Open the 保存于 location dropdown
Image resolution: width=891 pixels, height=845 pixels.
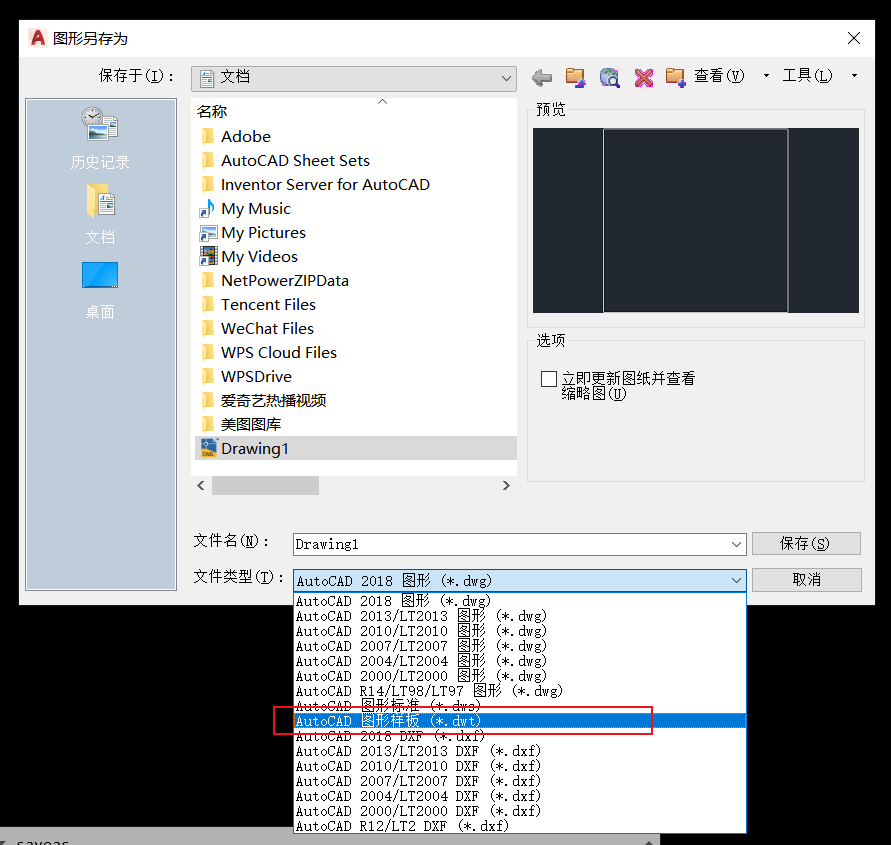(x=353, y=78)
